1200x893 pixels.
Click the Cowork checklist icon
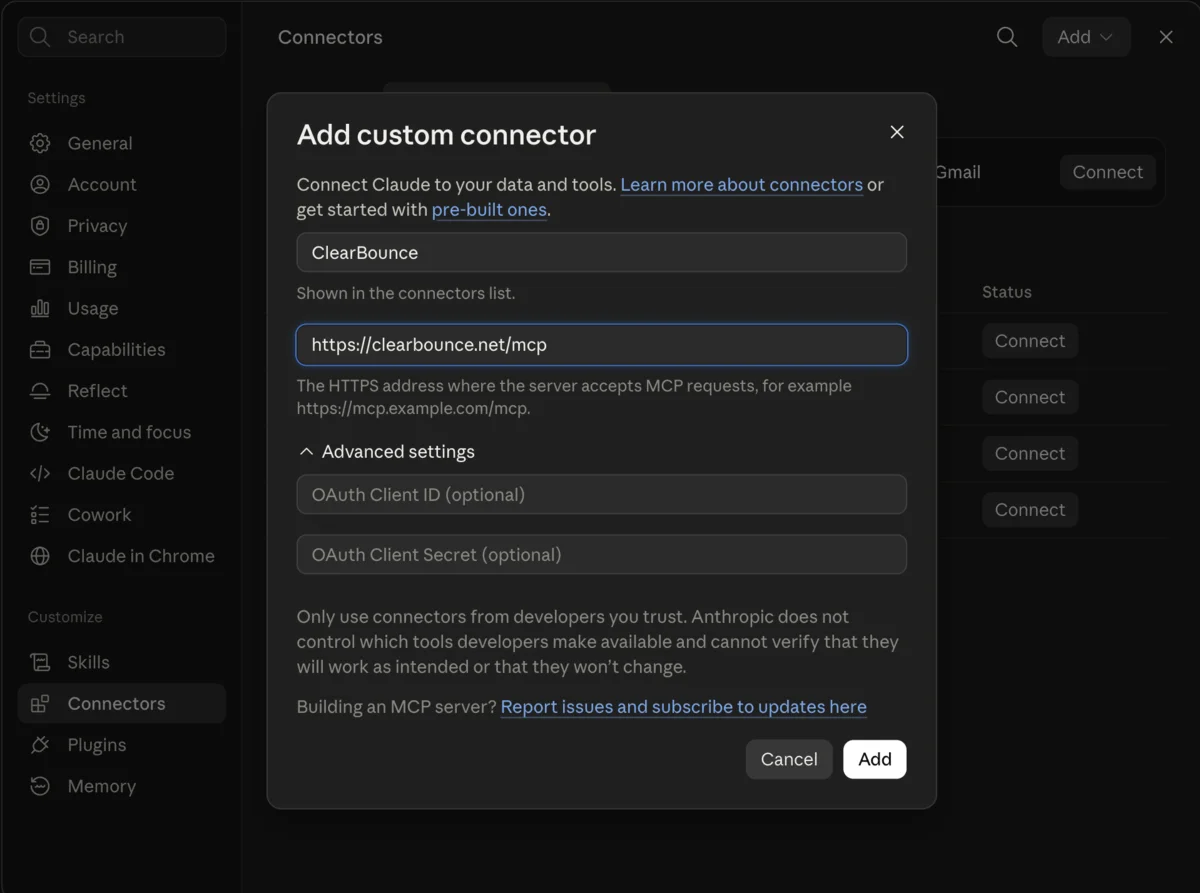[x=40, y=515]
